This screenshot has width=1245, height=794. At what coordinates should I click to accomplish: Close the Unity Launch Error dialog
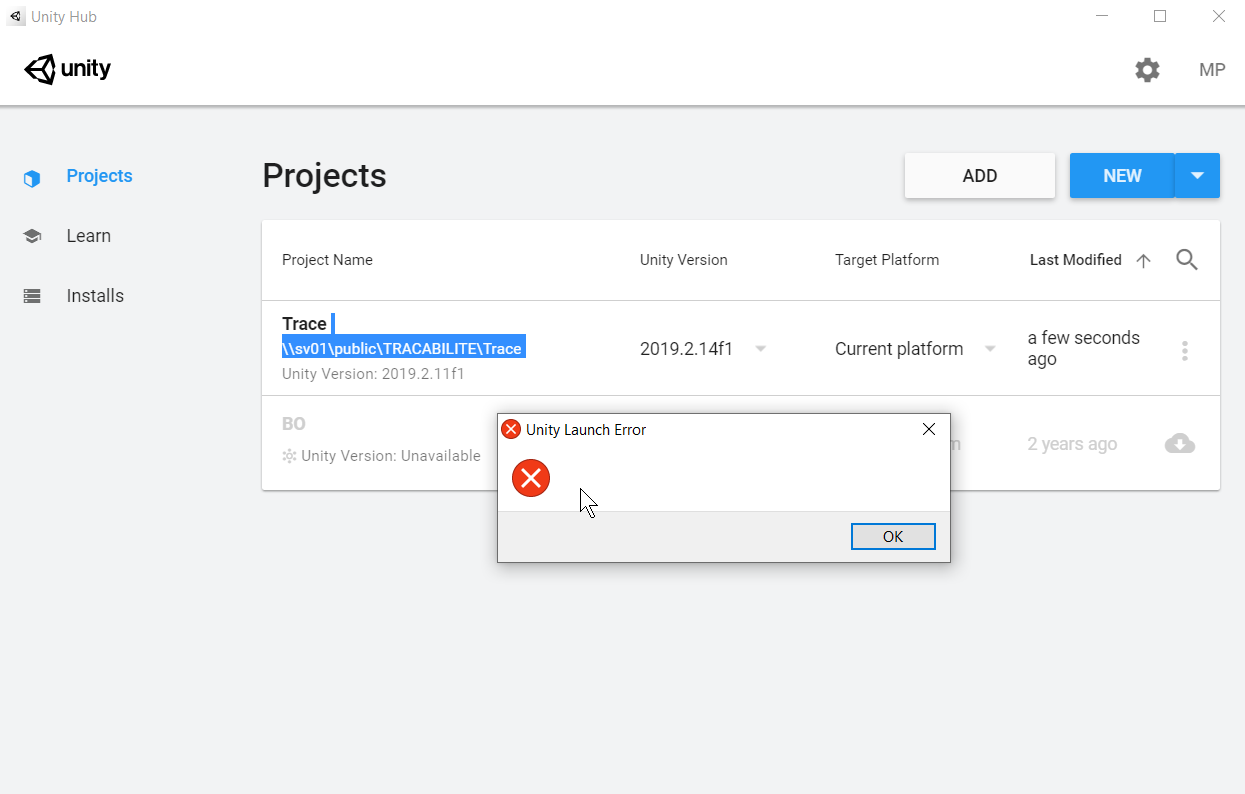click(x=928, y=430)
